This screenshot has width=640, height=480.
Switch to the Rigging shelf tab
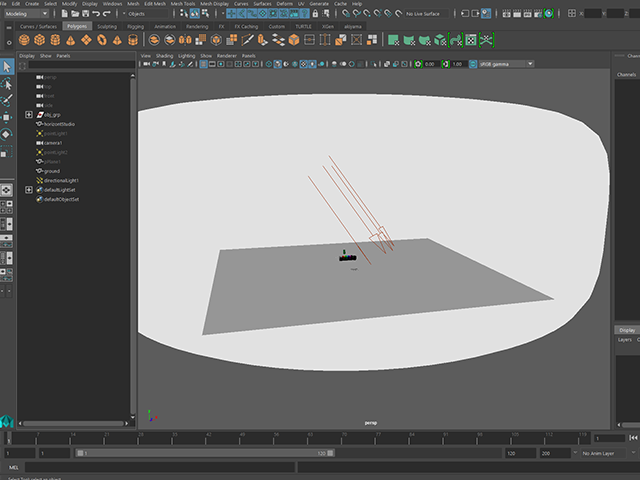[x=135, y=27]
